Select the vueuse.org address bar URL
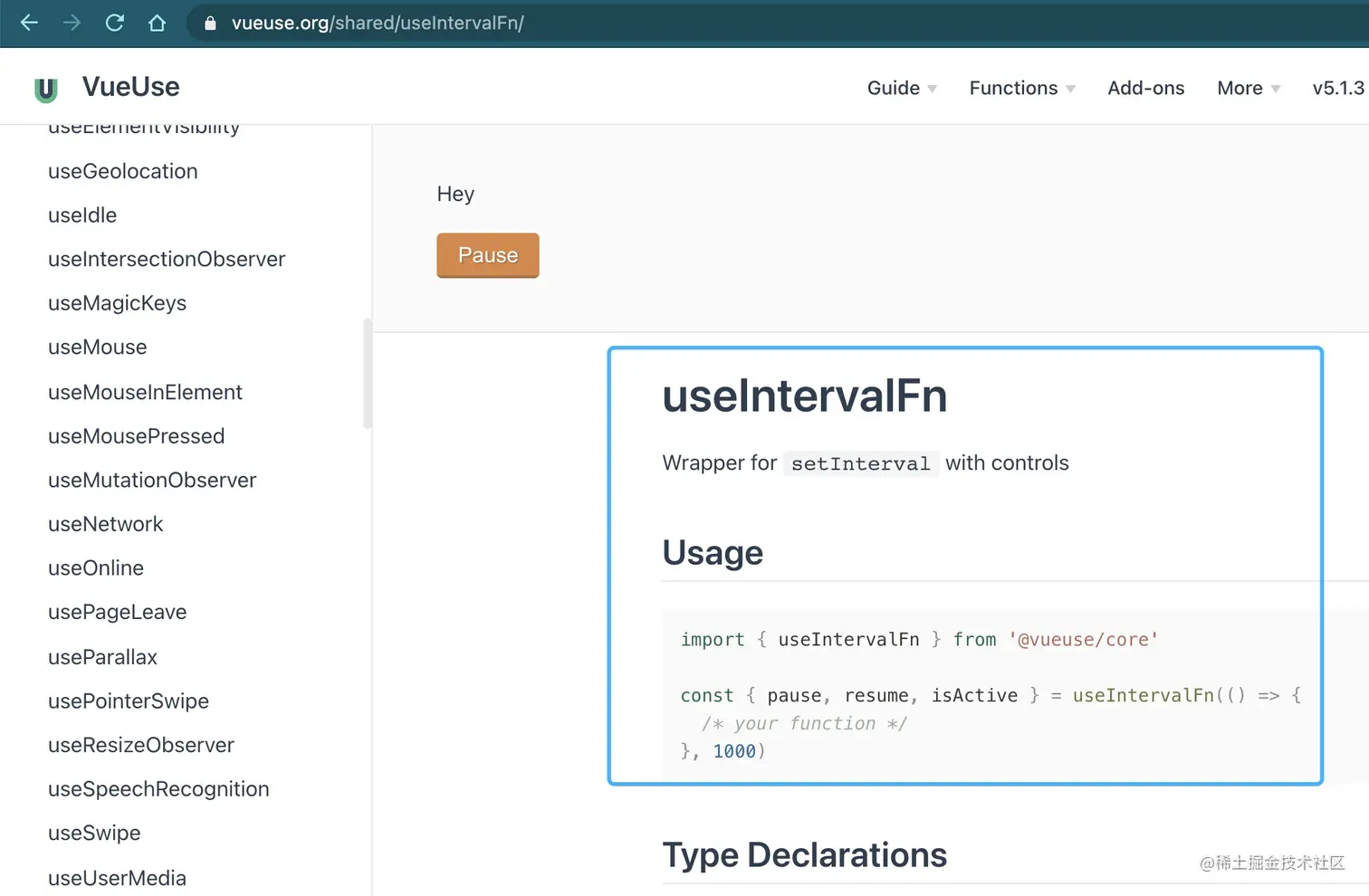Screen dimensions: 1369x896 tap(378, 23)
